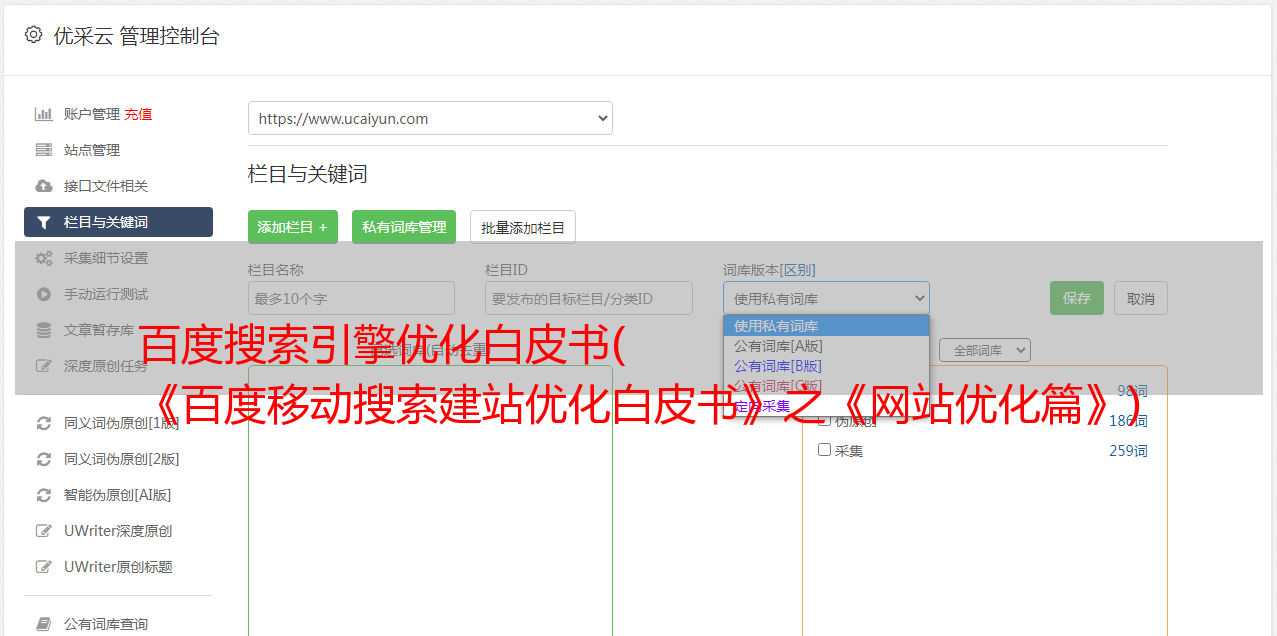Click the refresh icon of 同义词伪原创[2版]

[x=44, y=459]
